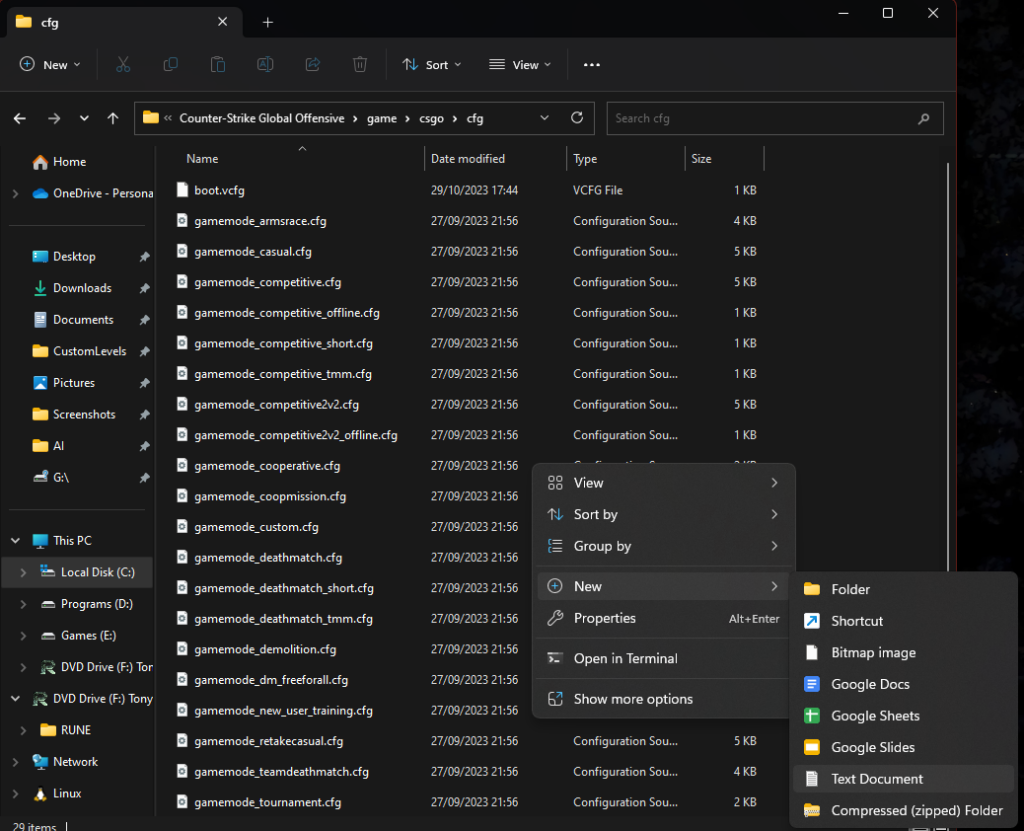
Task: Open the Sort dropdown in toolbar
Action: tap(432, 65)
